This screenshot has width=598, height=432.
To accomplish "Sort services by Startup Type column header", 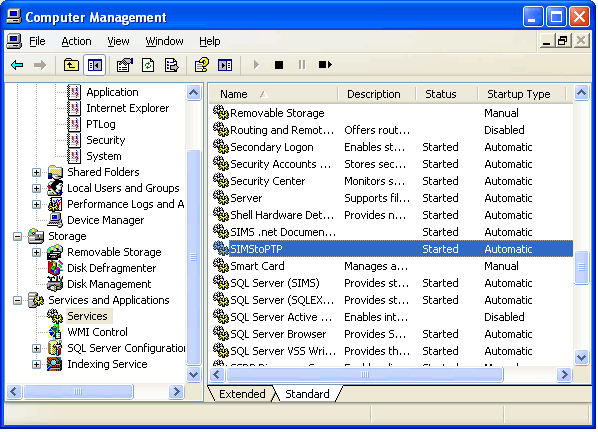I will point(519,94).
